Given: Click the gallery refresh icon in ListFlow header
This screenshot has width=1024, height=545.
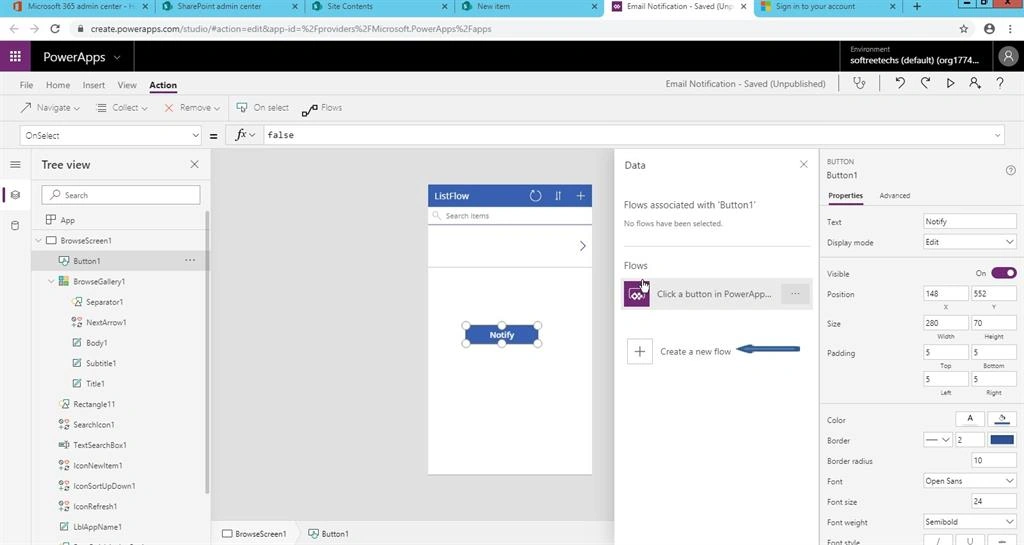Looking at the screenshot, I should coord(536,196).
